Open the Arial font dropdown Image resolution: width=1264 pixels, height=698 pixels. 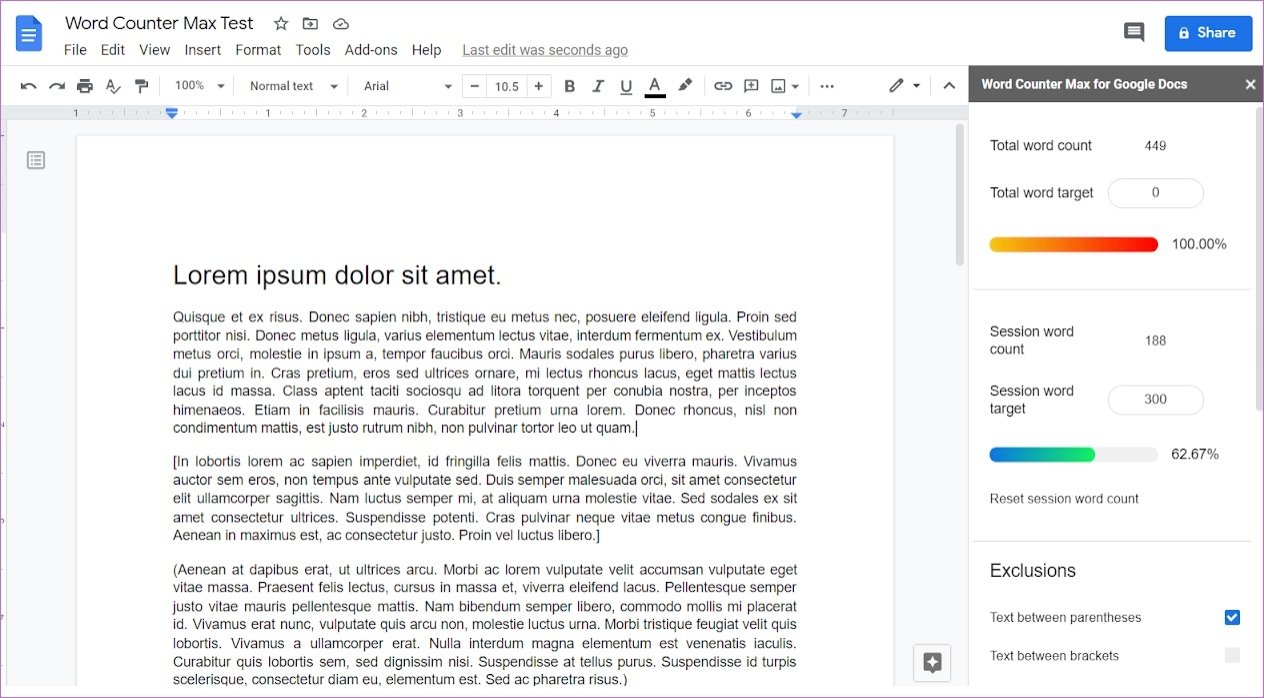pos(408,86)
